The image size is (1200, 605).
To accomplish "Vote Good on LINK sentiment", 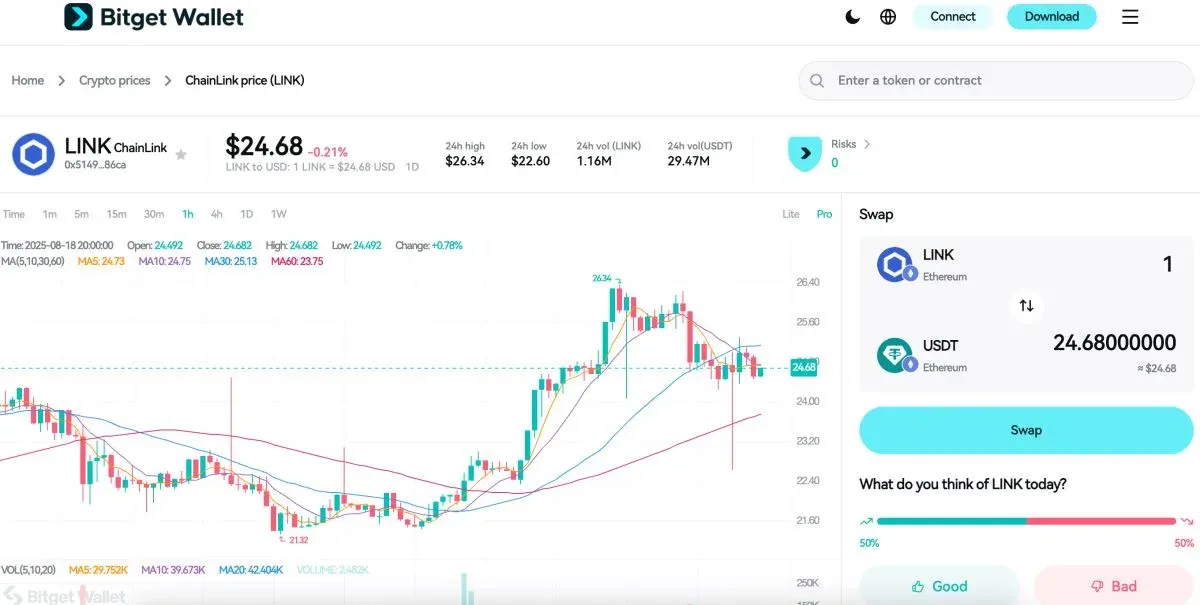I will pos(939,586).
